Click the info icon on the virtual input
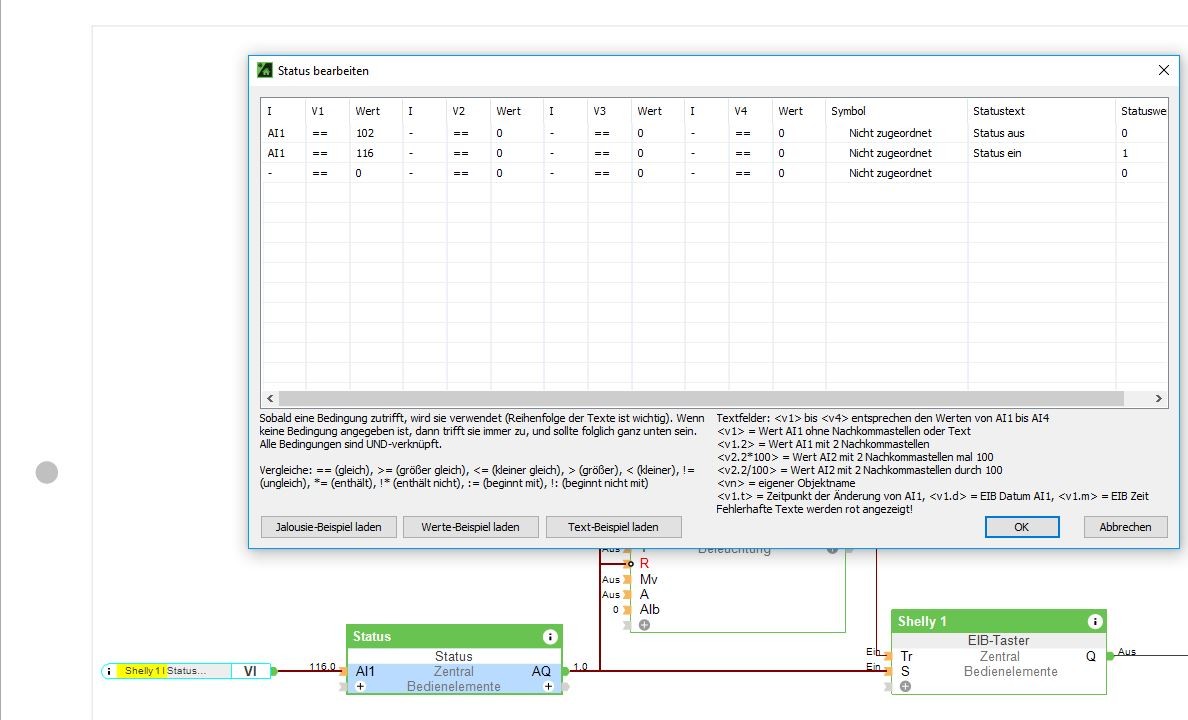Screen dimensions: 1188x720 (x=110, y=671)
